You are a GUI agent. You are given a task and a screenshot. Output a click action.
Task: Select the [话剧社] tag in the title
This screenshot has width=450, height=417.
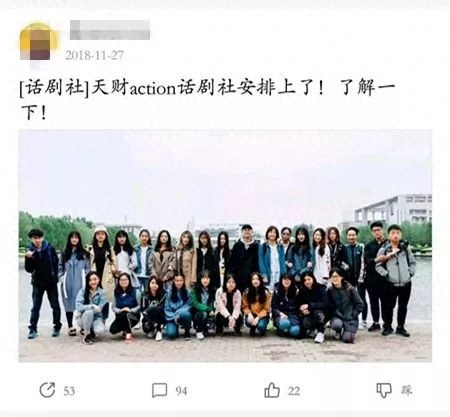pyautogui.click(x=54, y=88)
